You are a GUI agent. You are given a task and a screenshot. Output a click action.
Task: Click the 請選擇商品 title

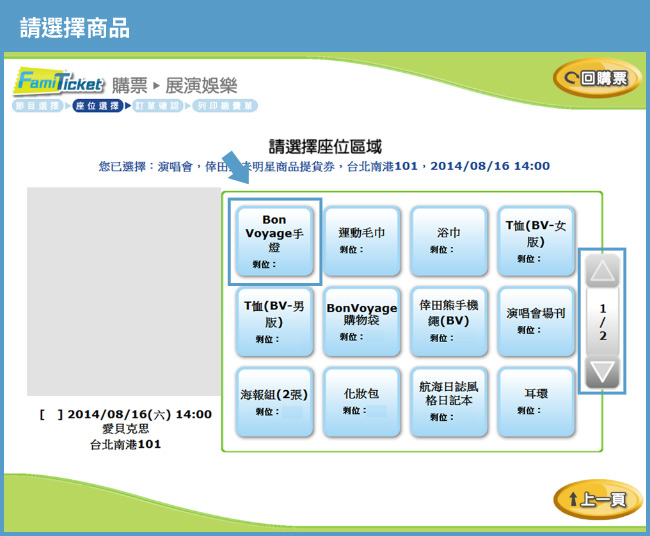(x=75, y=28)
